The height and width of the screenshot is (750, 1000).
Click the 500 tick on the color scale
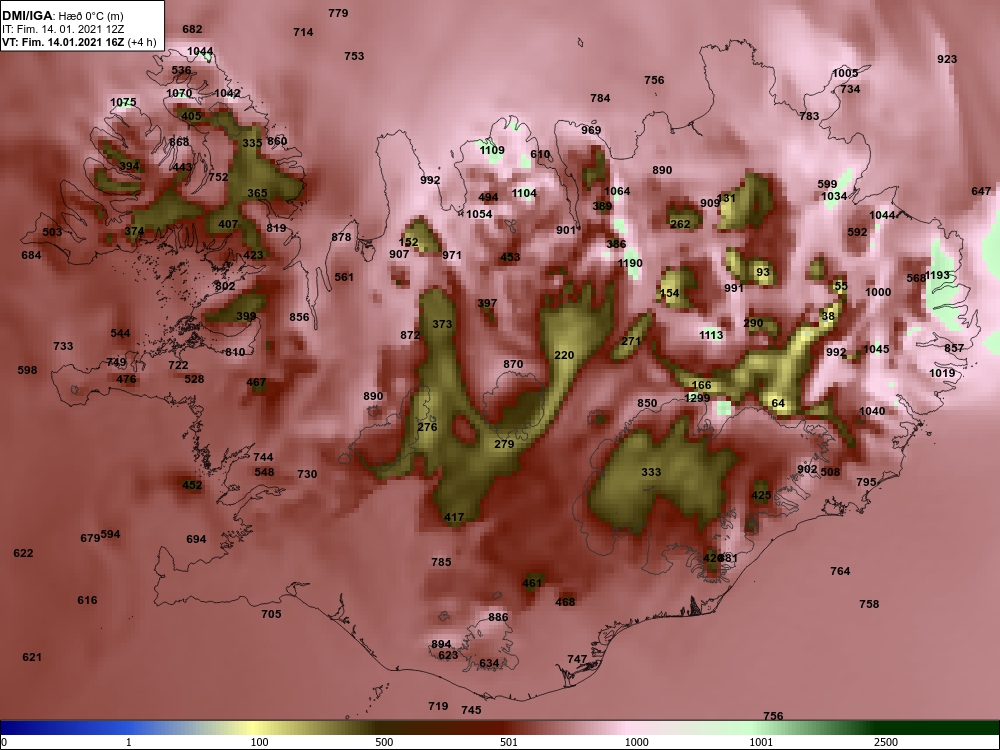tap(385, 742)
